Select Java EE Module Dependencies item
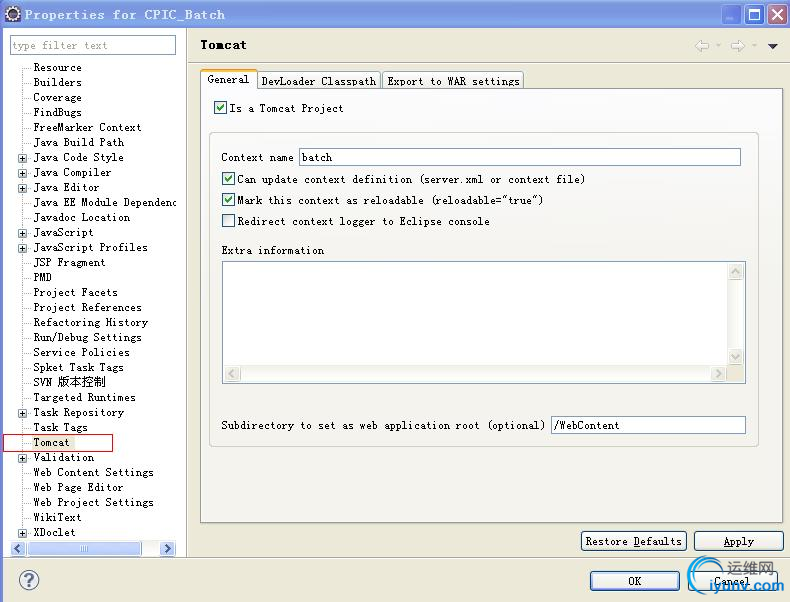This screenshot has width=790, height=602. pos(105,202)
